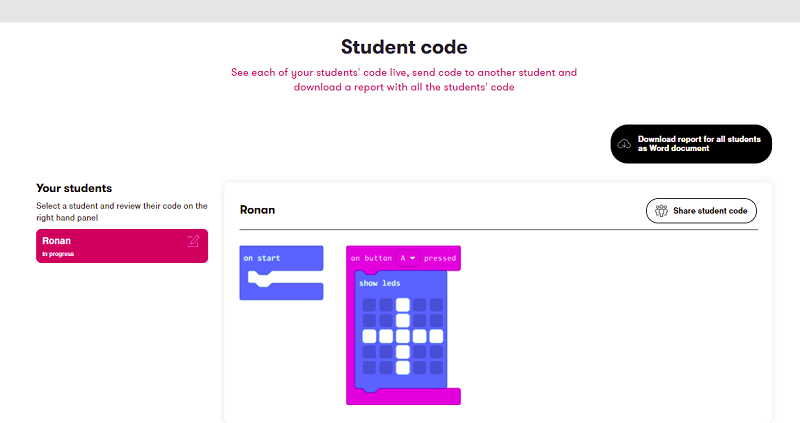Image resolution: width=800 pixels, height=423 pixels.
Task: Turn off the top-middle lit LED
Action: click(402, 304)
